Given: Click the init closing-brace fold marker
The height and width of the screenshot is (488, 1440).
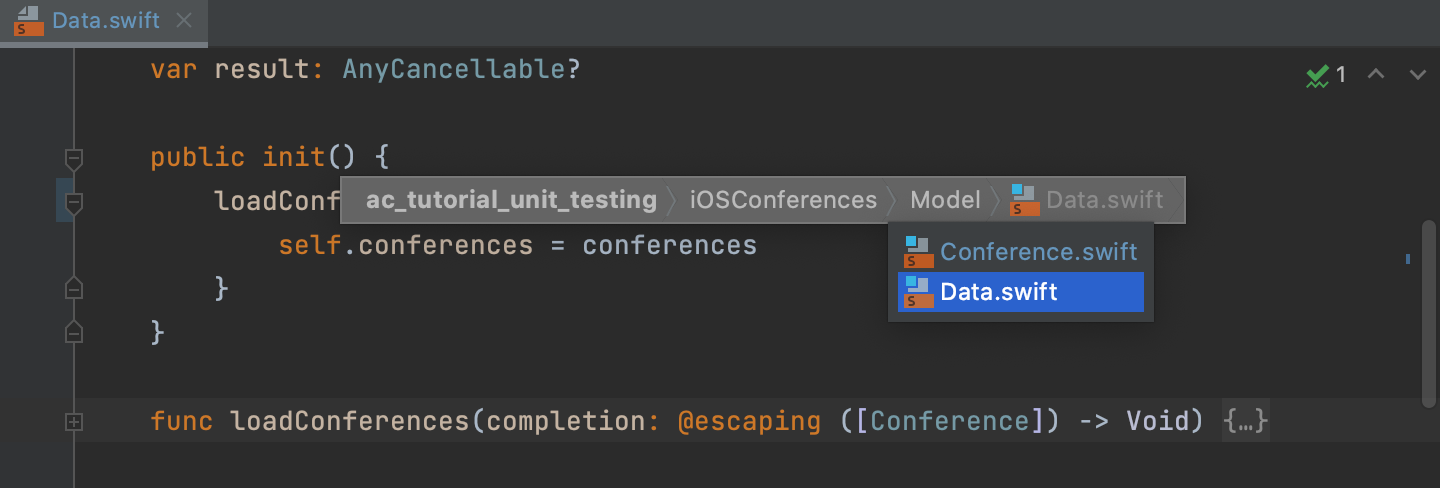Looking at the screenshot, I should pos(73,331).
